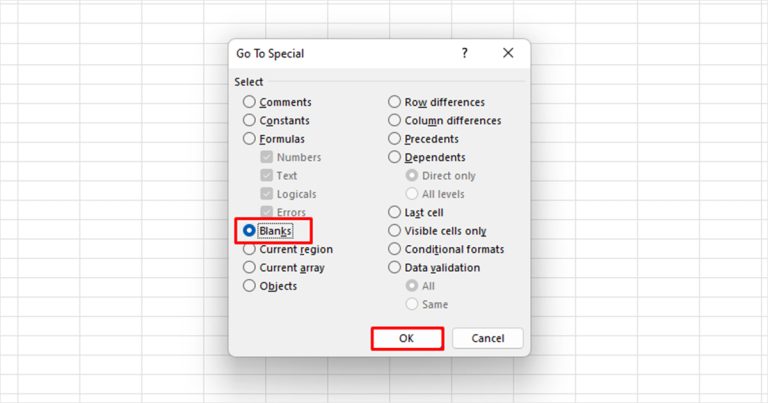Screen dimensions: 768x403
Task: Click the help question mark icon
Action: (x=464, y=53)
